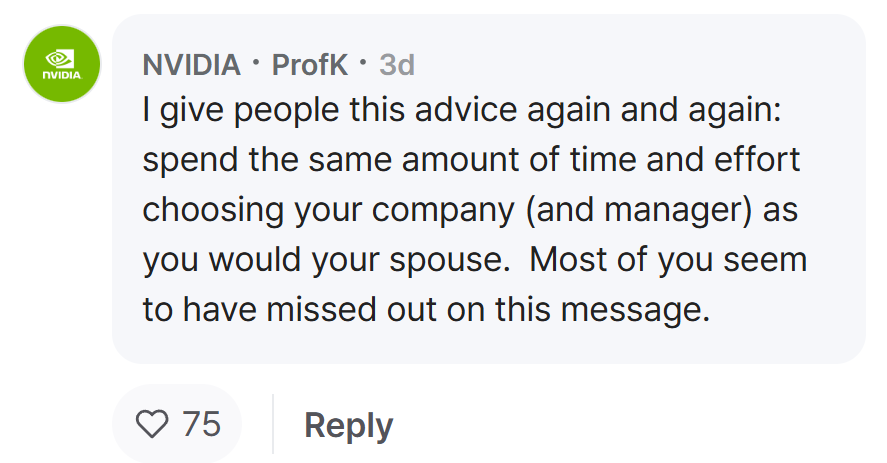Click the line "to have missed out on this message."
Viewport: 887px width, 463px height.
tap(427, 310)
